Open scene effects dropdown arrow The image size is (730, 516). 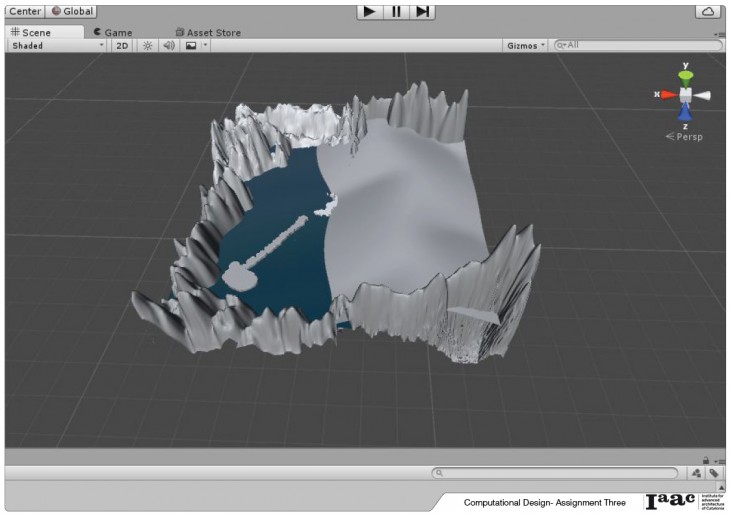pos(205,45)
